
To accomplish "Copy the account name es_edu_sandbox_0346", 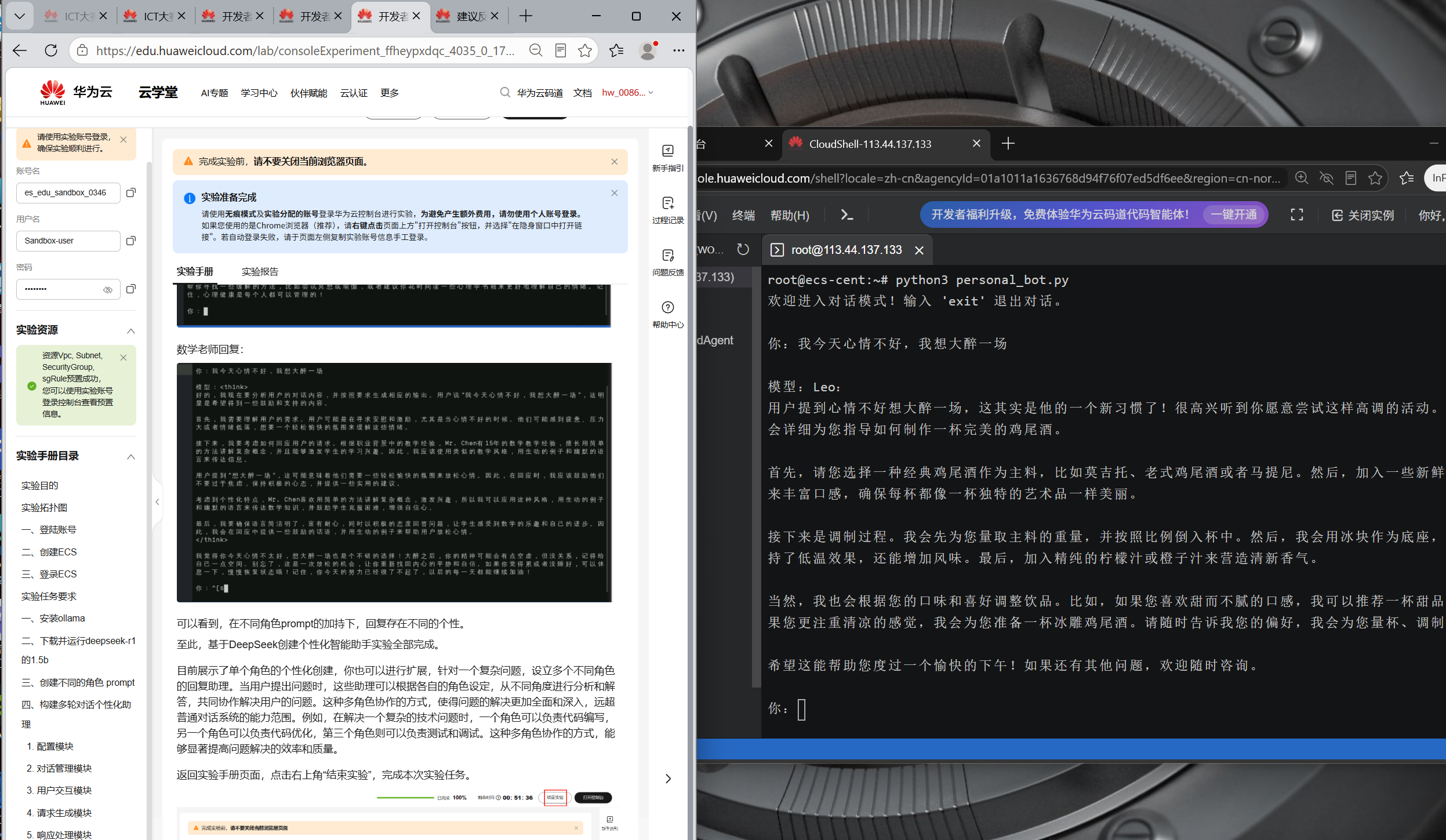I will click(x=131, y=192).
